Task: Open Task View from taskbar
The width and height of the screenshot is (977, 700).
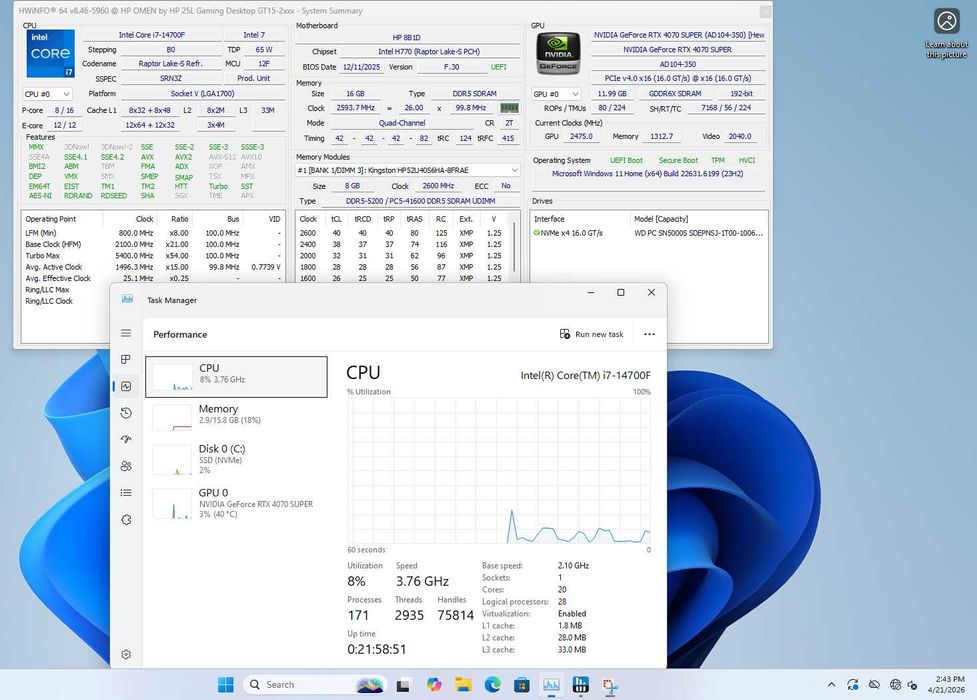Action: [403, 685]
